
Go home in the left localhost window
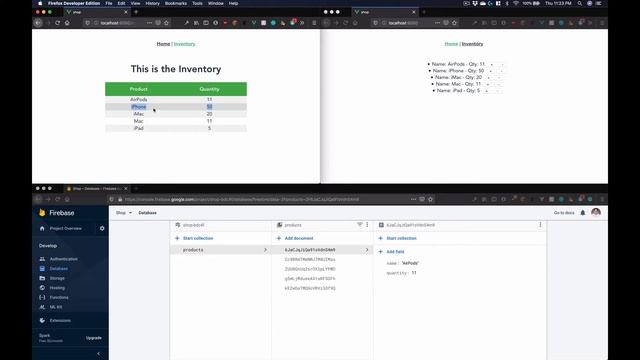tap(67, 23)
